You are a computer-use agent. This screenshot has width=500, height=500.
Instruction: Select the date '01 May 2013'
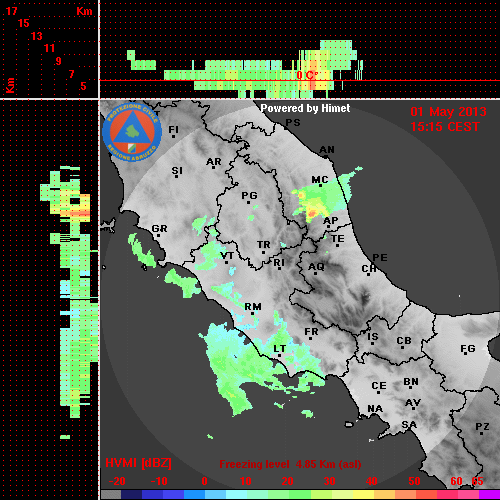[x=448, y=112]
